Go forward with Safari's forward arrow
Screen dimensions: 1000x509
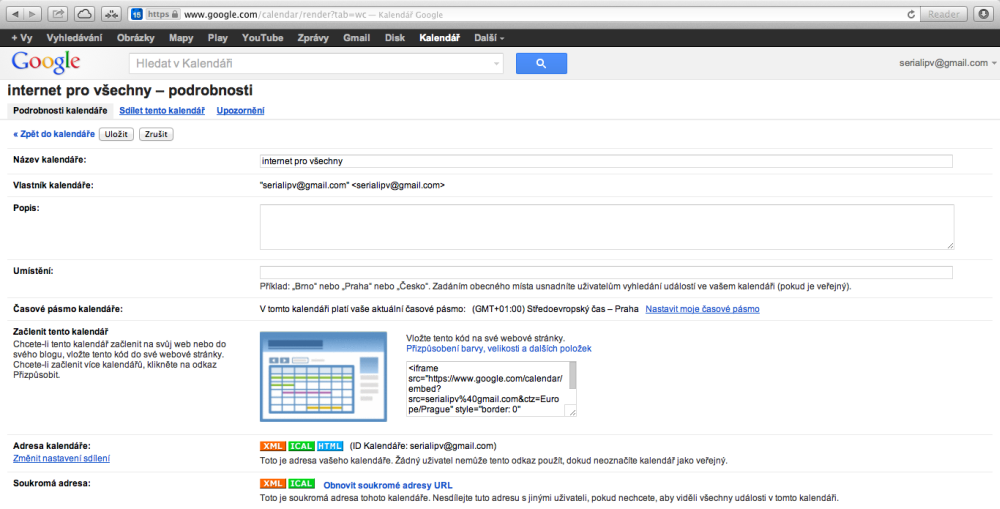click(x=33, y=13)
